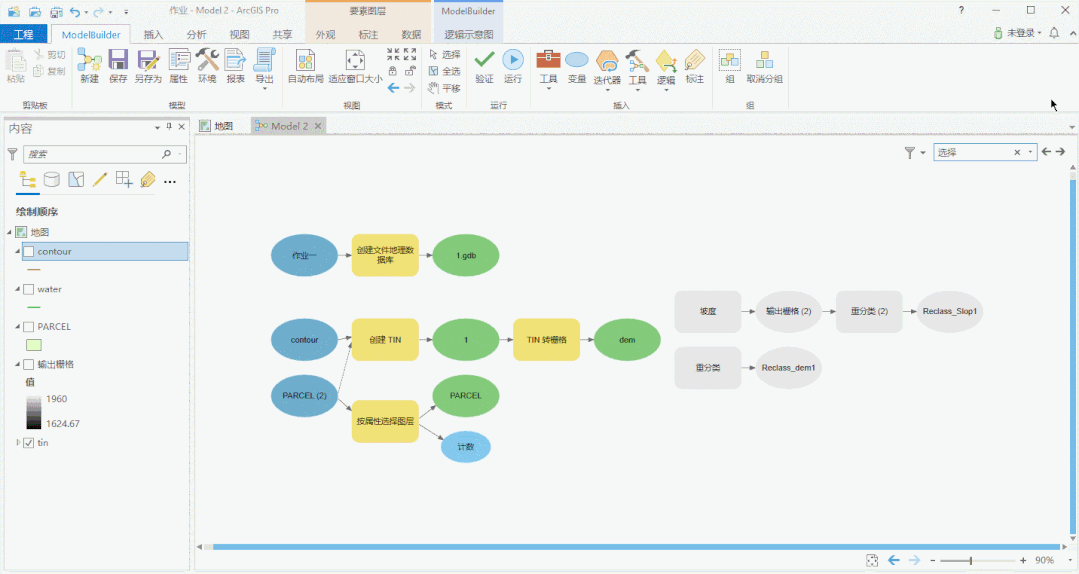Open the 逻辑示意图 diagram ribbon tab

[469, 34]
